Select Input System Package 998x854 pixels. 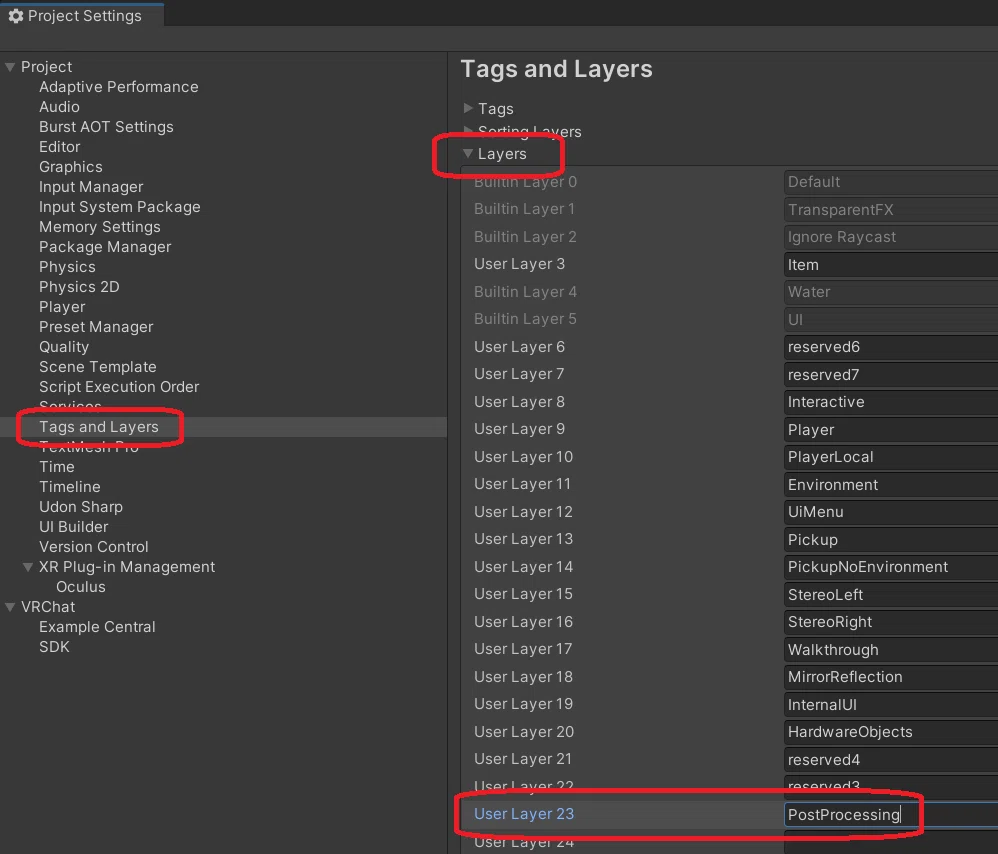point(120,207)
